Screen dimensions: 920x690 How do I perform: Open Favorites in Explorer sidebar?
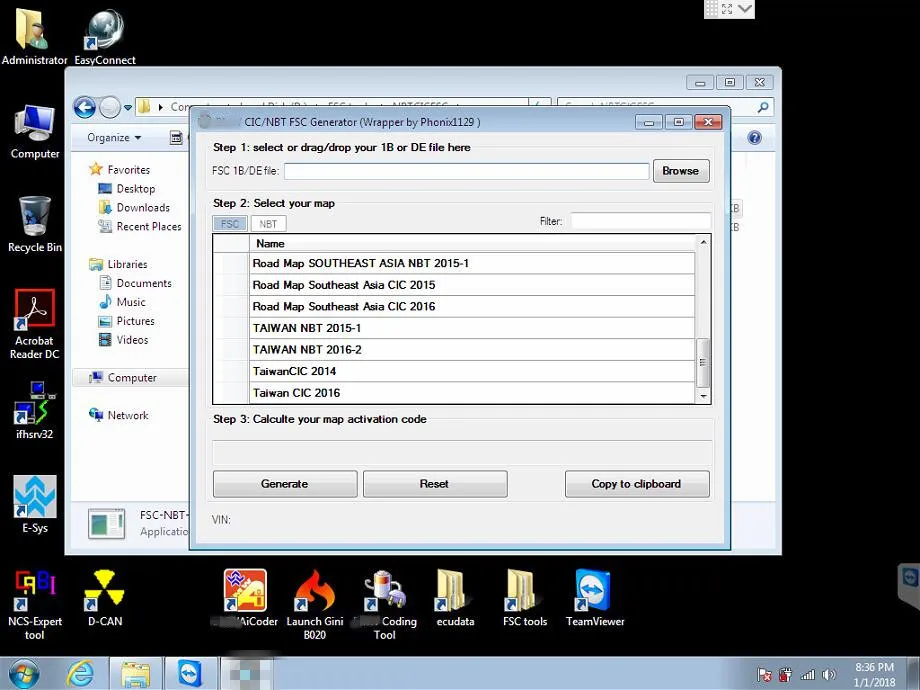[x=120, y=170]
